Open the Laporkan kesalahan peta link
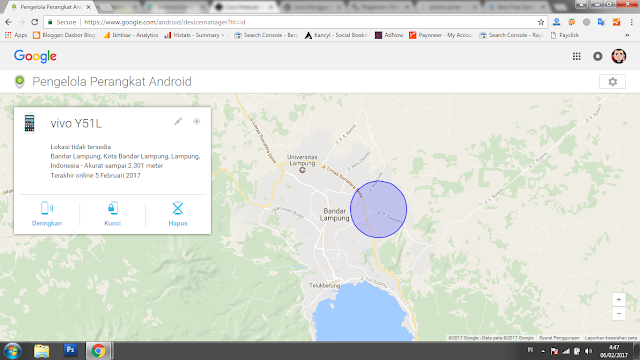The image size is (640, 360). (x=611, y=338)
